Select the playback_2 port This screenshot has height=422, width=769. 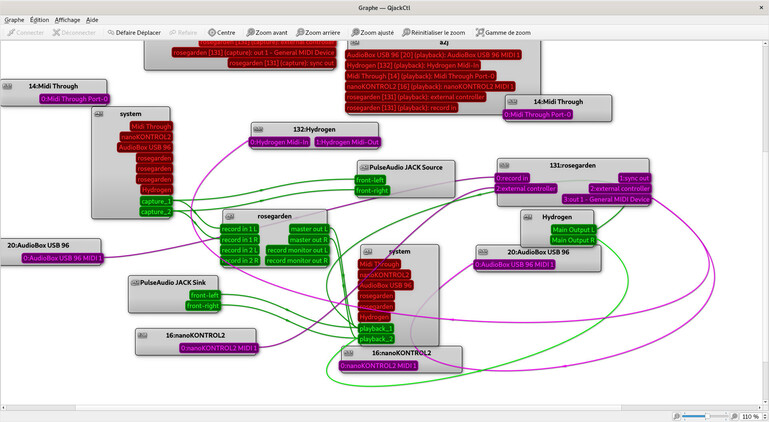(376, 340)
